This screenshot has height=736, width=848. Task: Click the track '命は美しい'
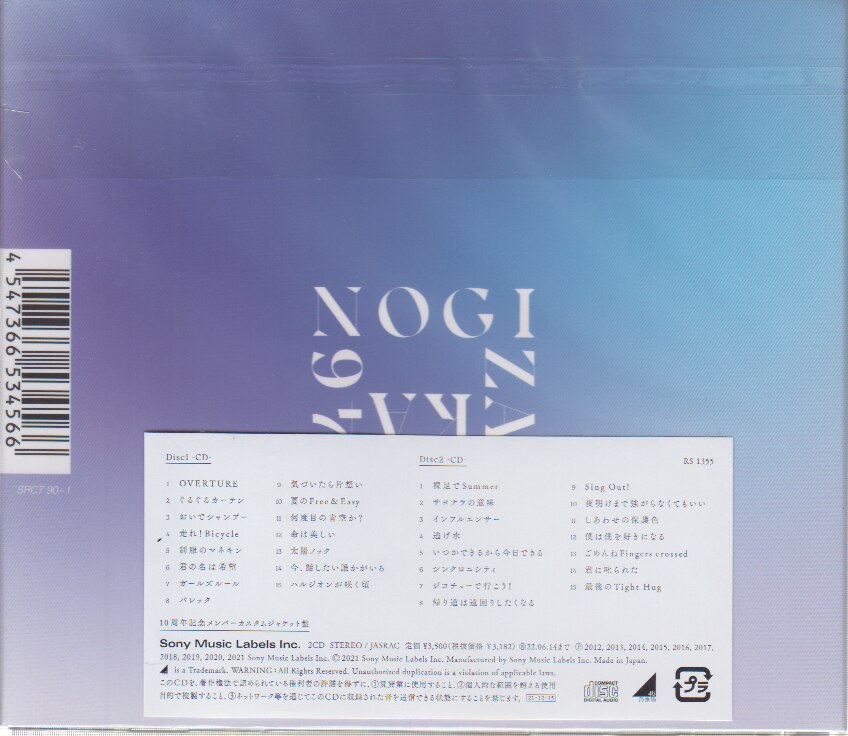[313, 535]
